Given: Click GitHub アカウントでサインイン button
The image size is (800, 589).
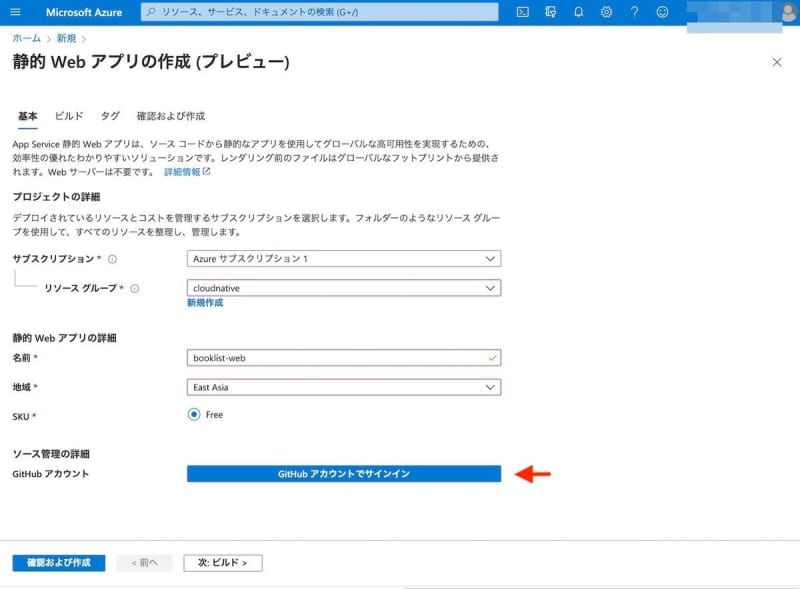Looking at the screenshot, I should coord(344,474).
